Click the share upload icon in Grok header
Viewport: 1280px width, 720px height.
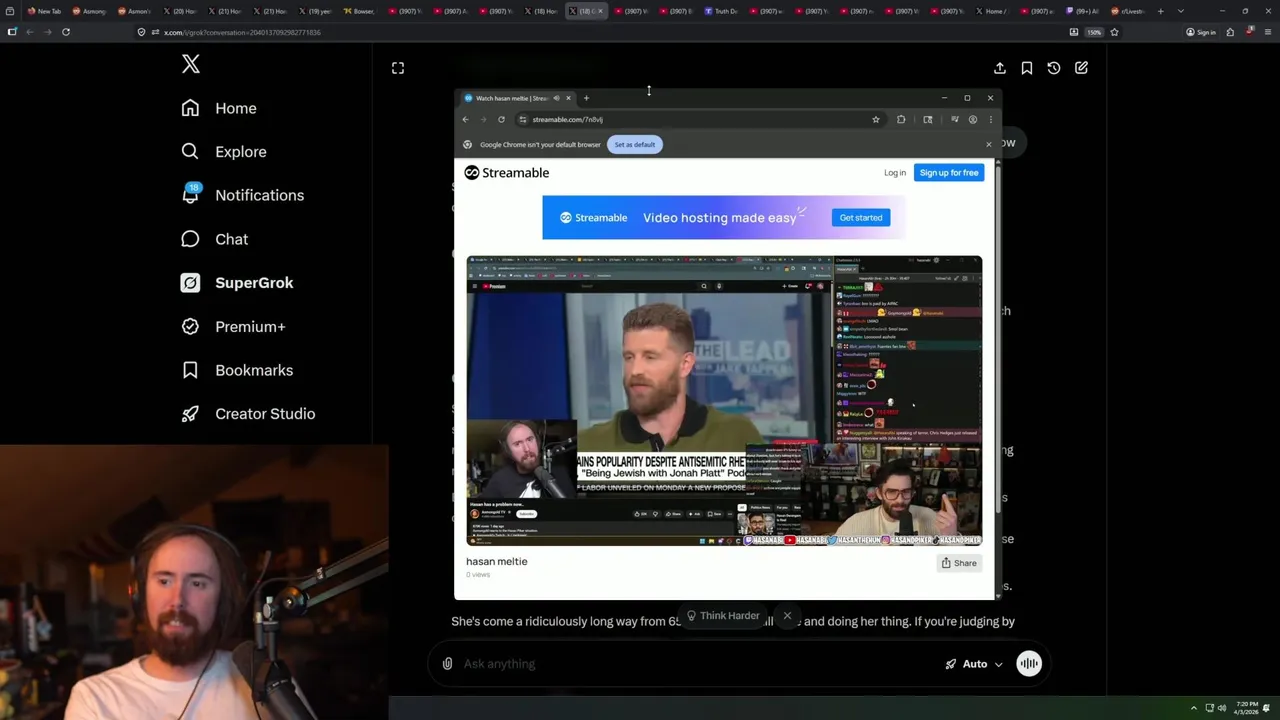point(1000,68)
